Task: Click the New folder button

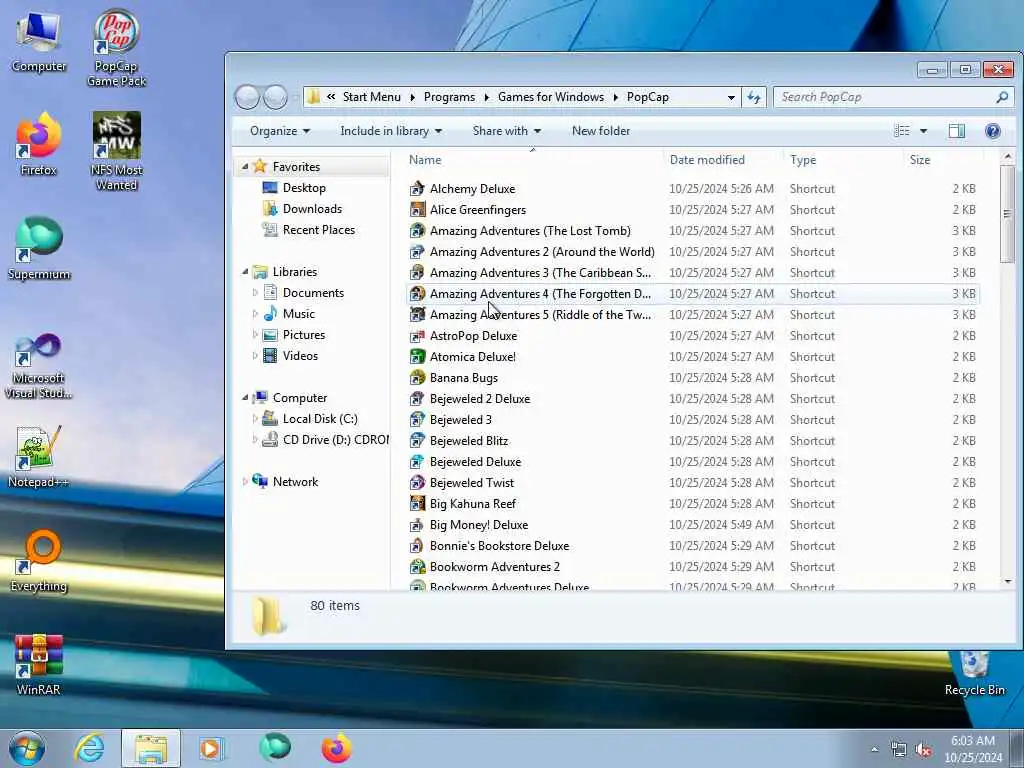Action: (601, 131)
